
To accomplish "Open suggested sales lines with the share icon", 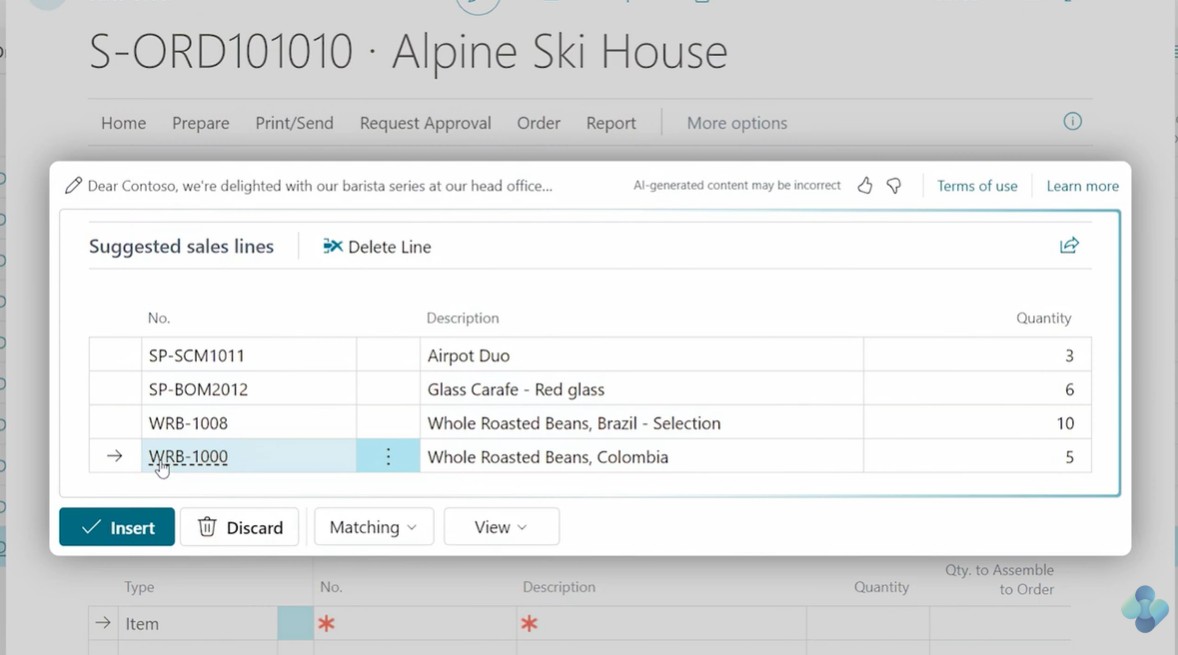I will 1069,245.
